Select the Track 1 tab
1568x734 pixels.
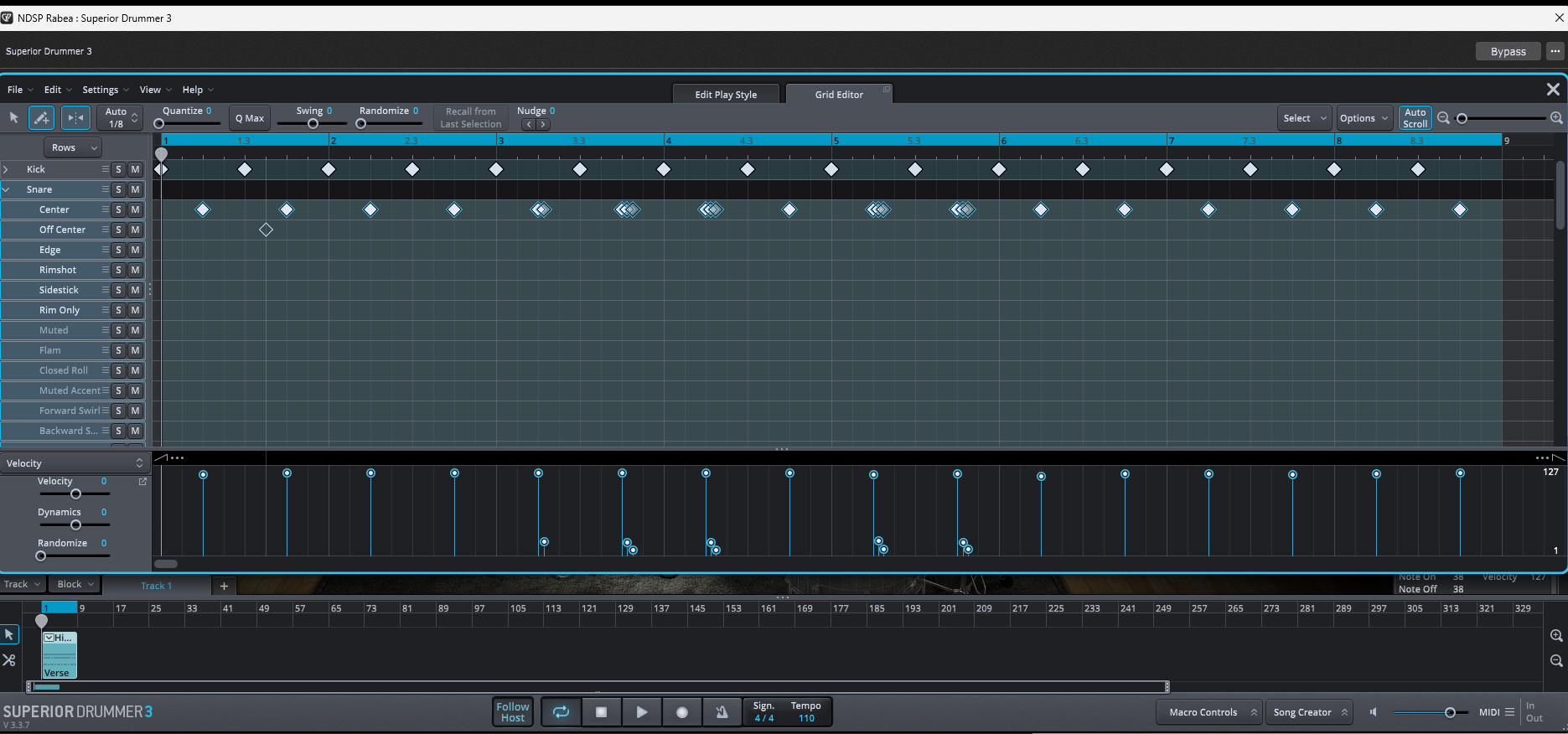[x=156, y=586]
